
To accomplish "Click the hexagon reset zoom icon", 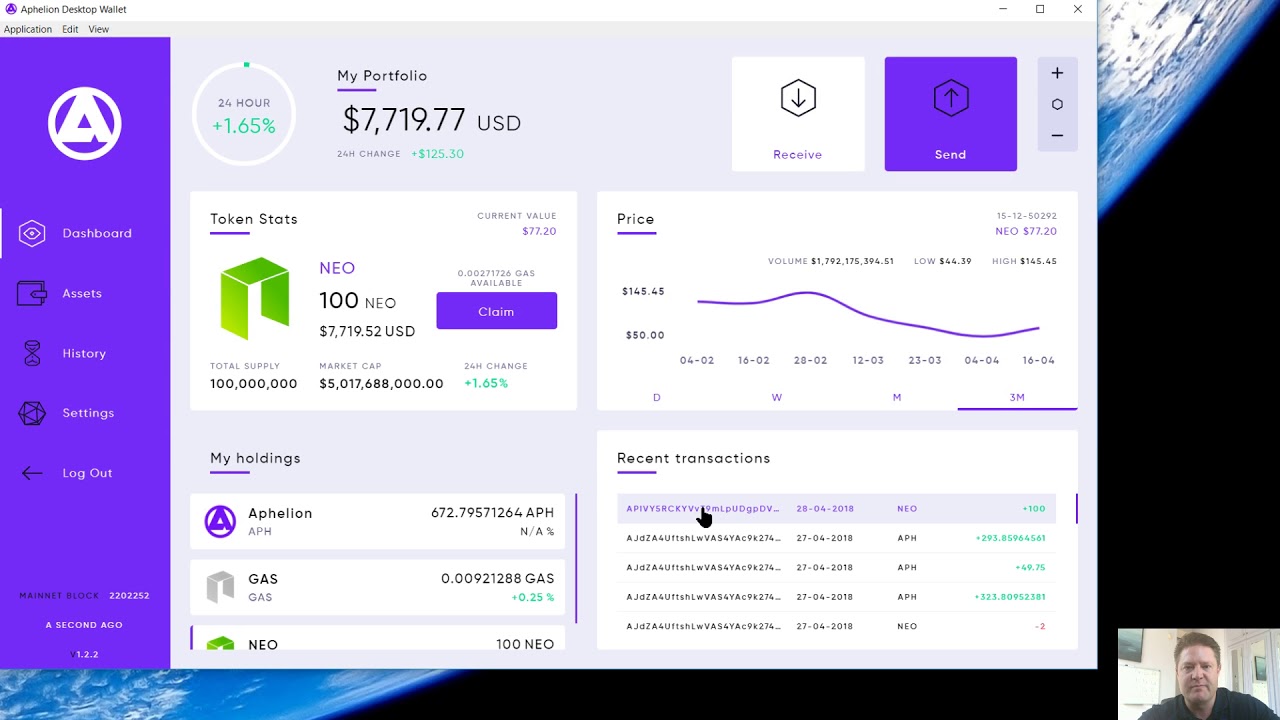I will 1057,104.
